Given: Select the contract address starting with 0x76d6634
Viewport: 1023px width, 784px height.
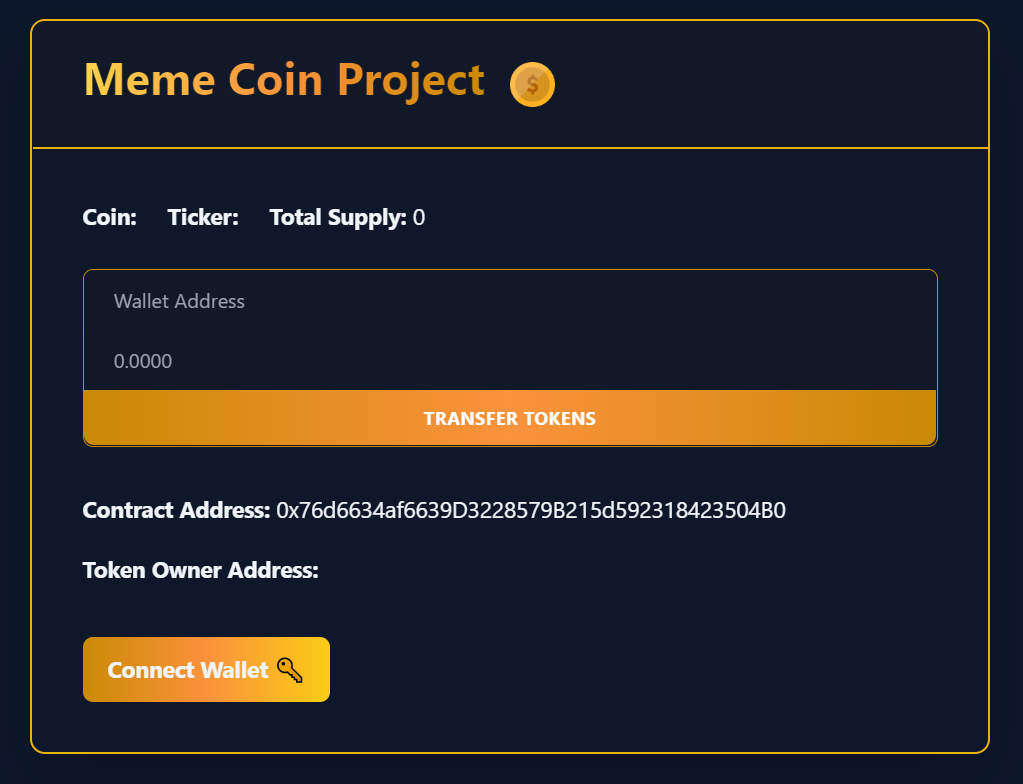Looking at the screenshot, I should tap(530, 510).
